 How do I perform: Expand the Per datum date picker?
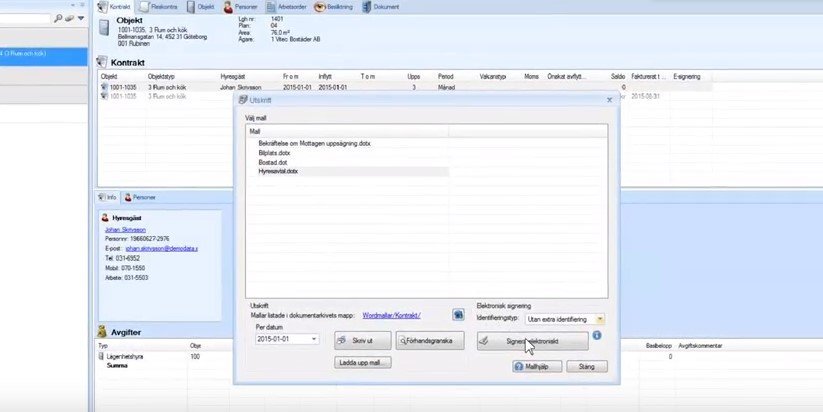pos(313,340)
